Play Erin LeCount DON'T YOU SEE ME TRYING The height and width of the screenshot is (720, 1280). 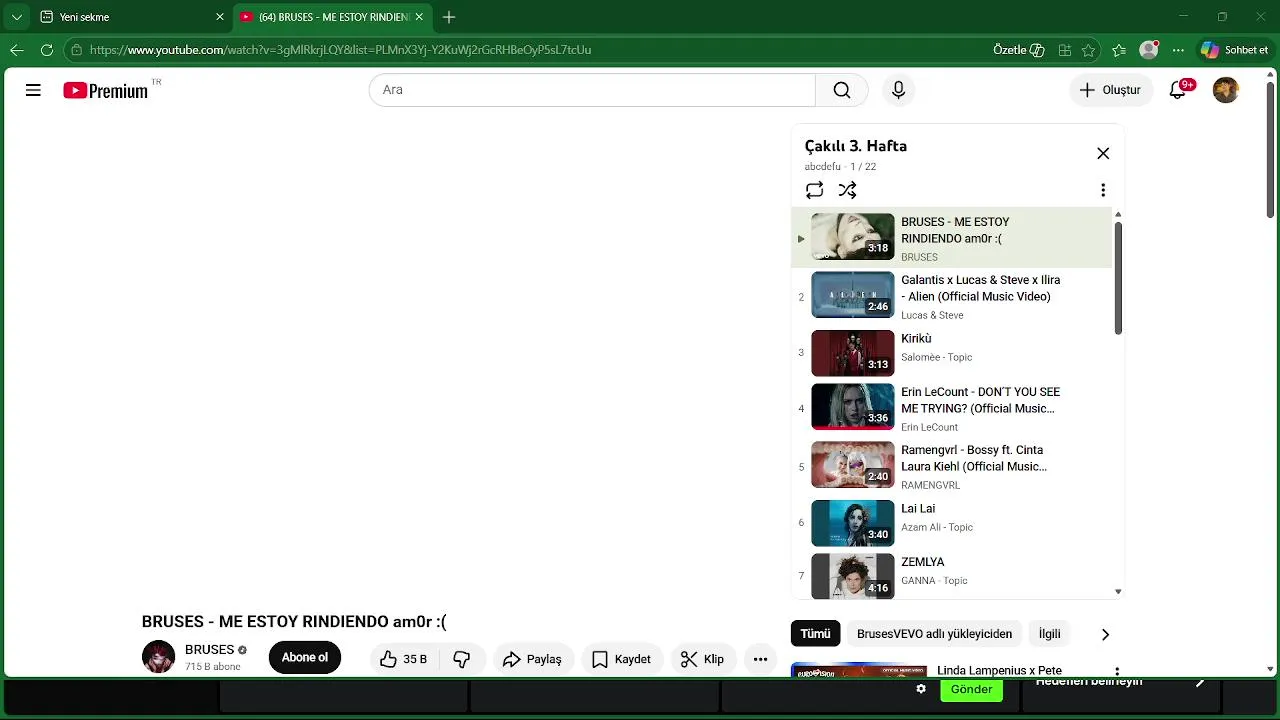tap(951, 407)
